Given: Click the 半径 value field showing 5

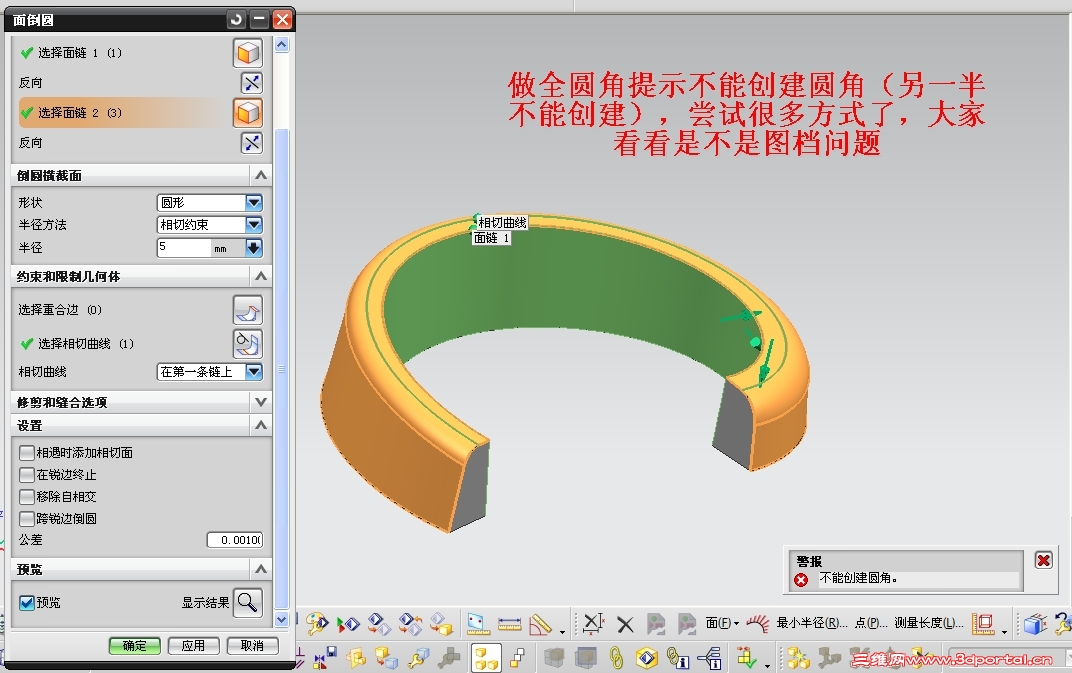Looking at the screenshot, I should pyautogui.click(x=184, y=248).
